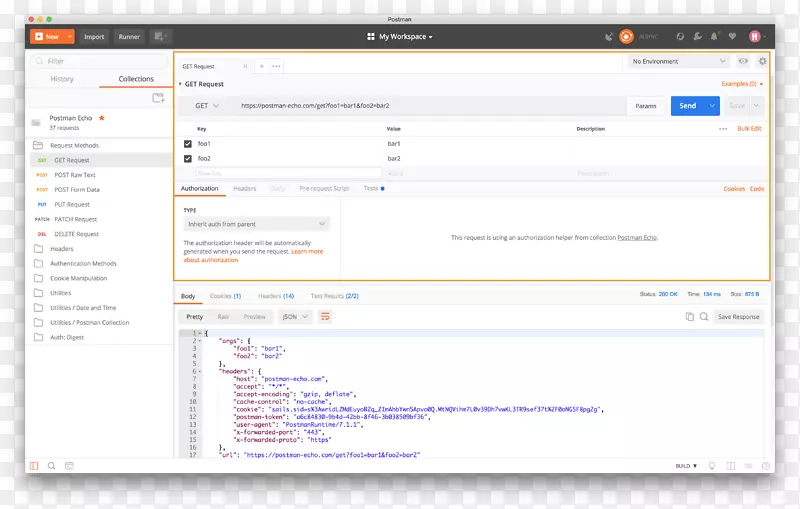
Task: Switch to the Tests tab
Action: click(373, 189)
